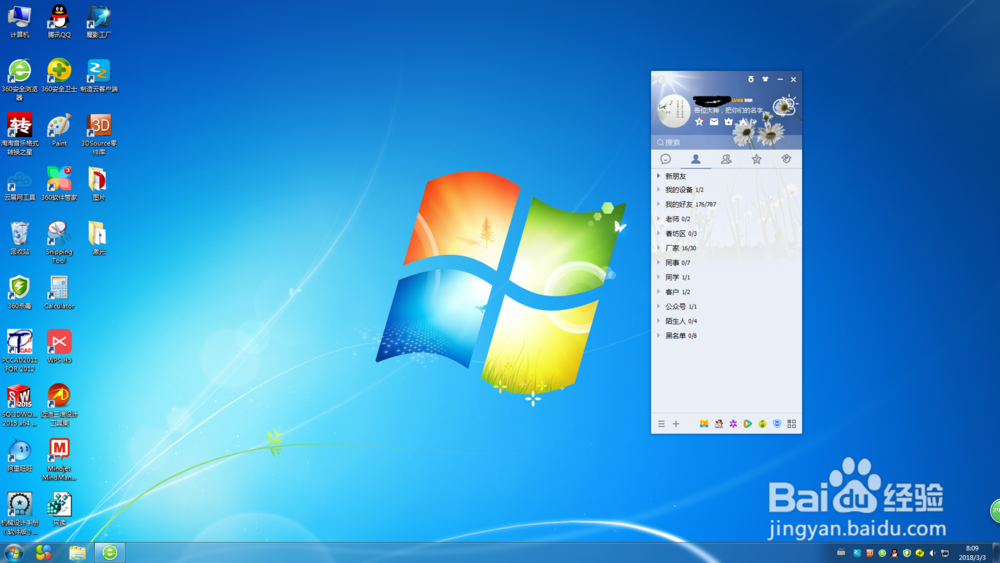Image resolution: width=1000 pixels, height=563 pixels.
Task: Select the Calculator desktop shortcut
Action: 59,293
